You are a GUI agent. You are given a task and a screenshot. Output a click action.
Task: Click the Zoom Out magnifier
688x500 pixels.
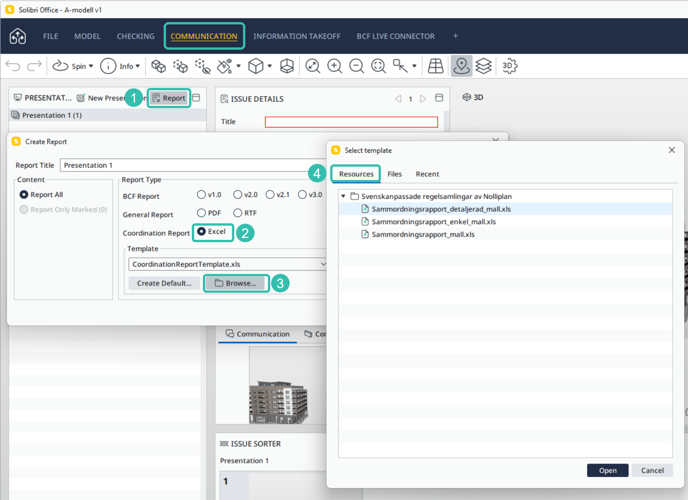click(356, 66)
